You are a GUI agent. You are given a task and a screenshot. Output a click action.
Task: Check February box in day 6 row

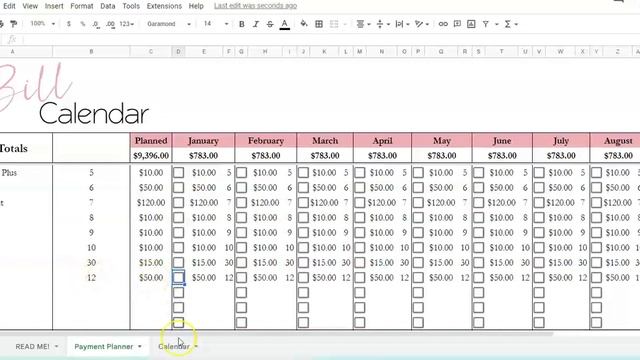point(241,187)
